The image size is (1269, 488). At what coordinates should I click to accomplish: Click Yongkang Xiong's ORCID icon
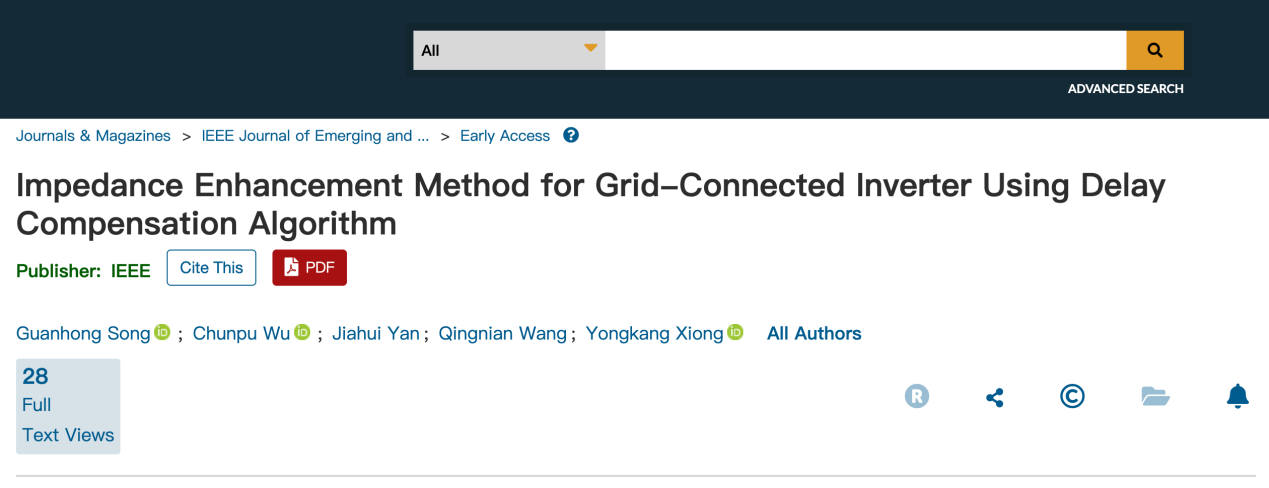[x=736, y=333]
